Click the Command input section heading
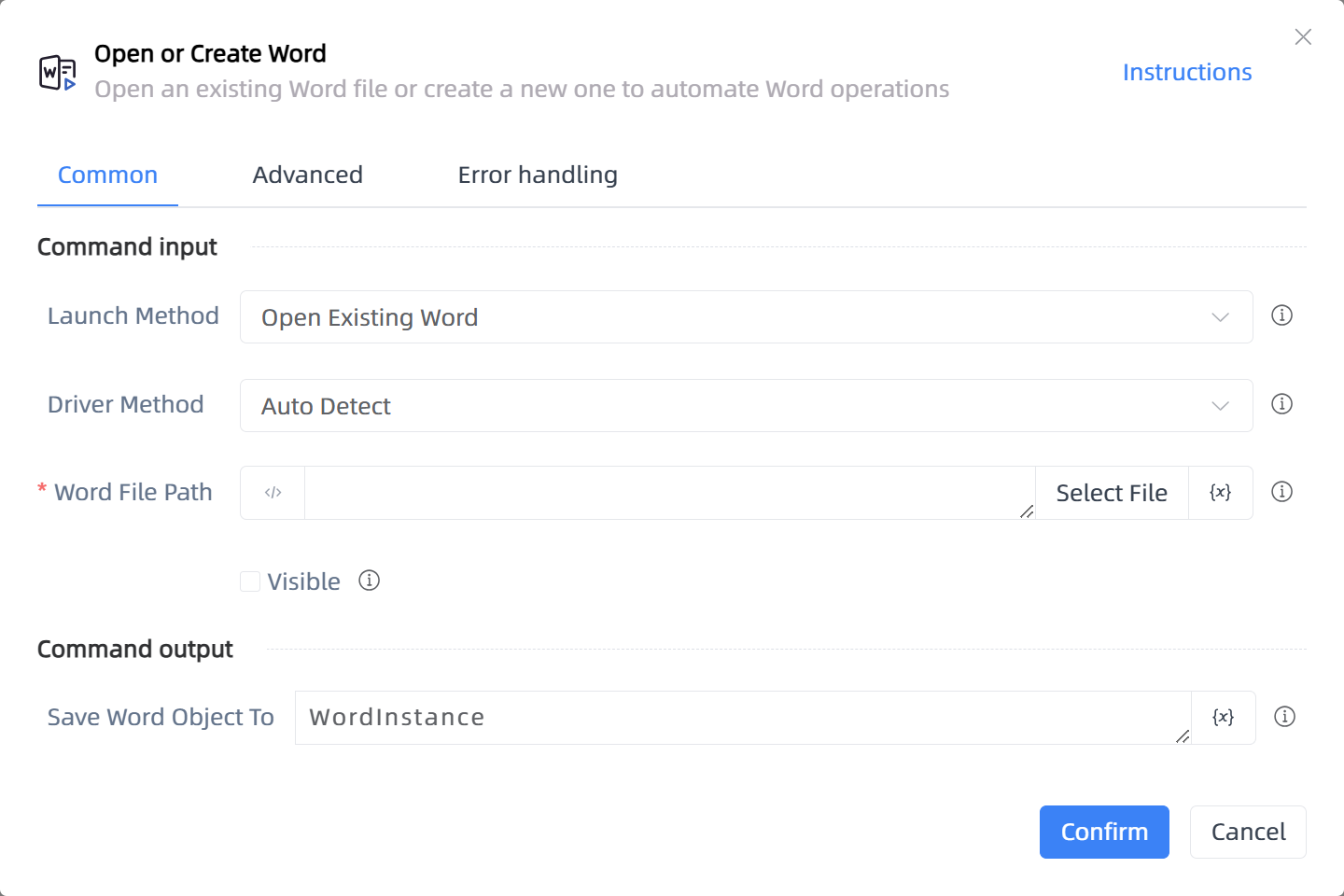1344x896 pixels. click(x=127, y=247)
